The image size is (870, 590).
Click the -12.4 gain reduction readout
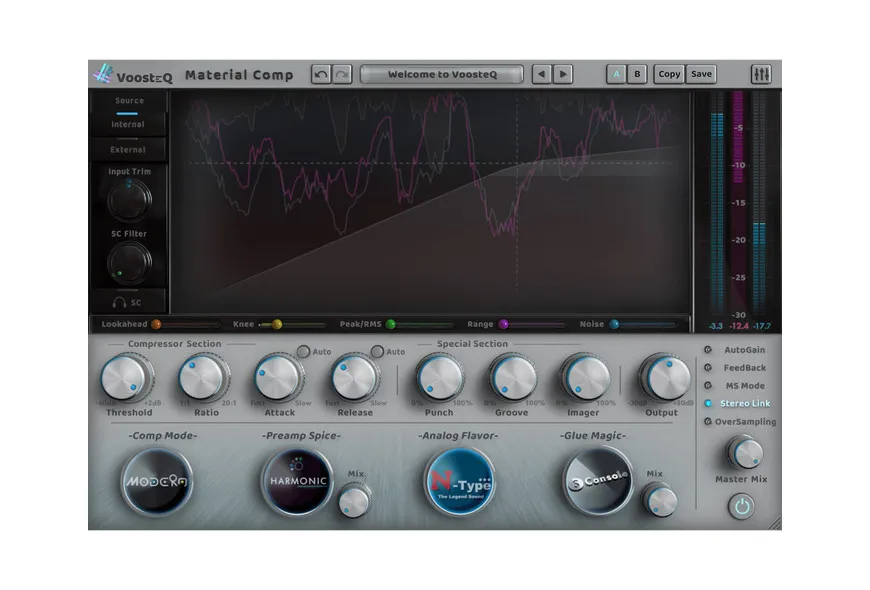tap(739, 326)
